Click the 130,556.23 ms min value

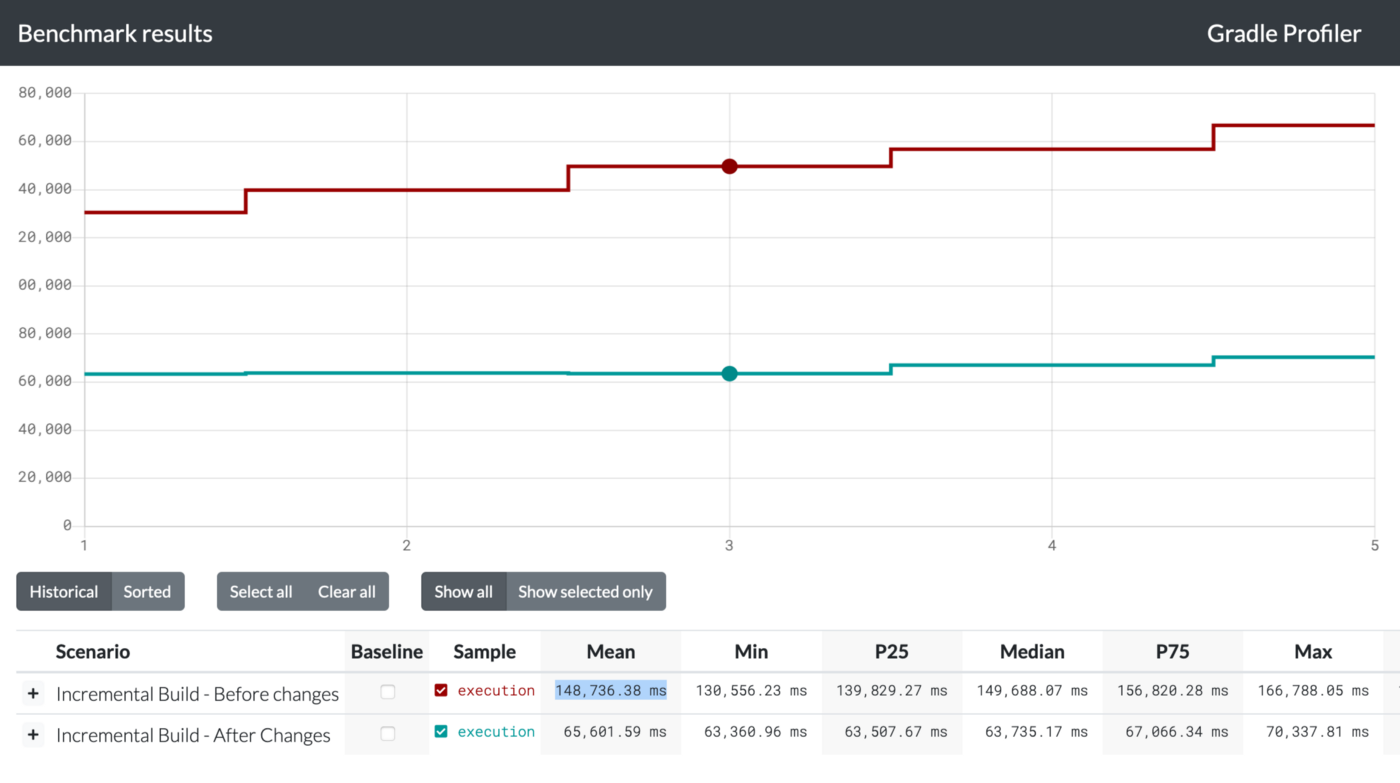(x=751, y=690)
